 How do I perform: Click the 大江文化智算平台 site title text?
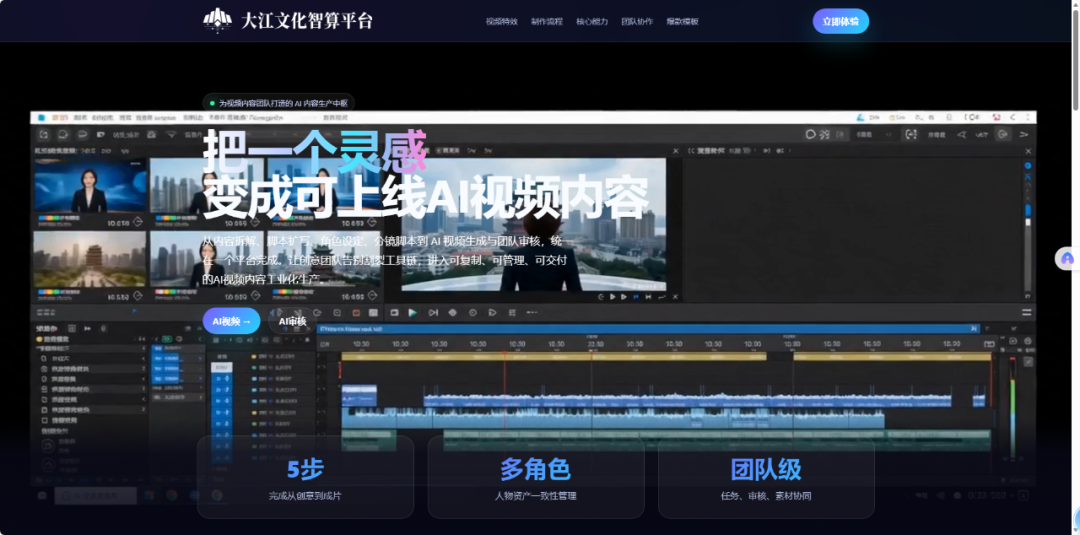(307, 21)
